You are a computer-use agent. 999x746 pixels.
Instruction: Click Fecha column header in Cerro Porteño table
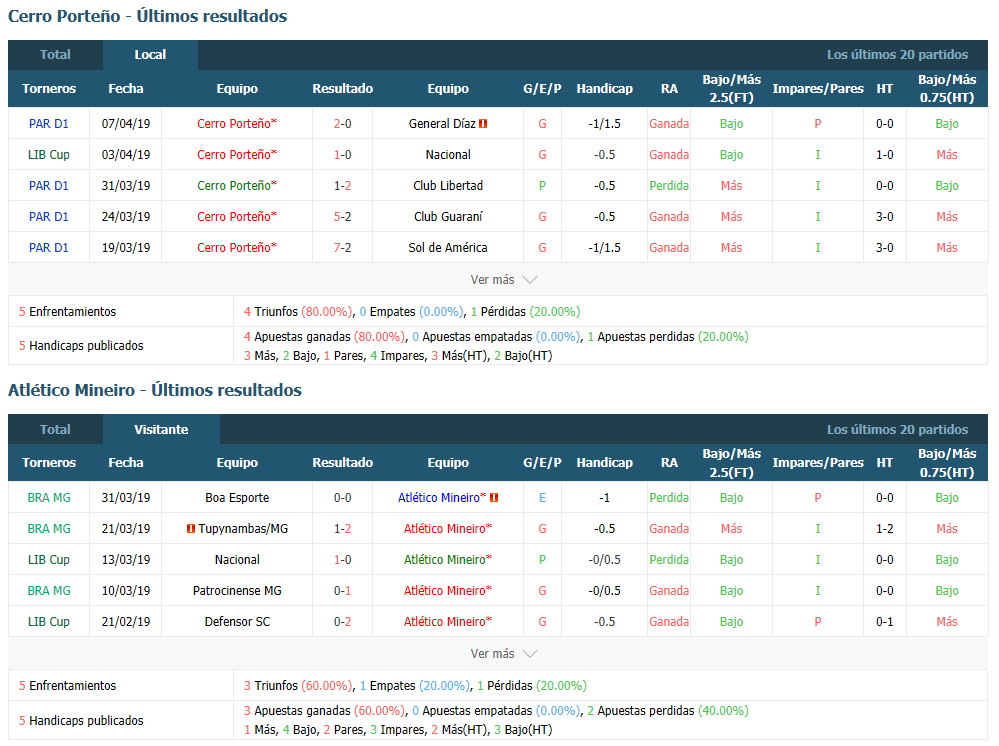tap(126, 89)
